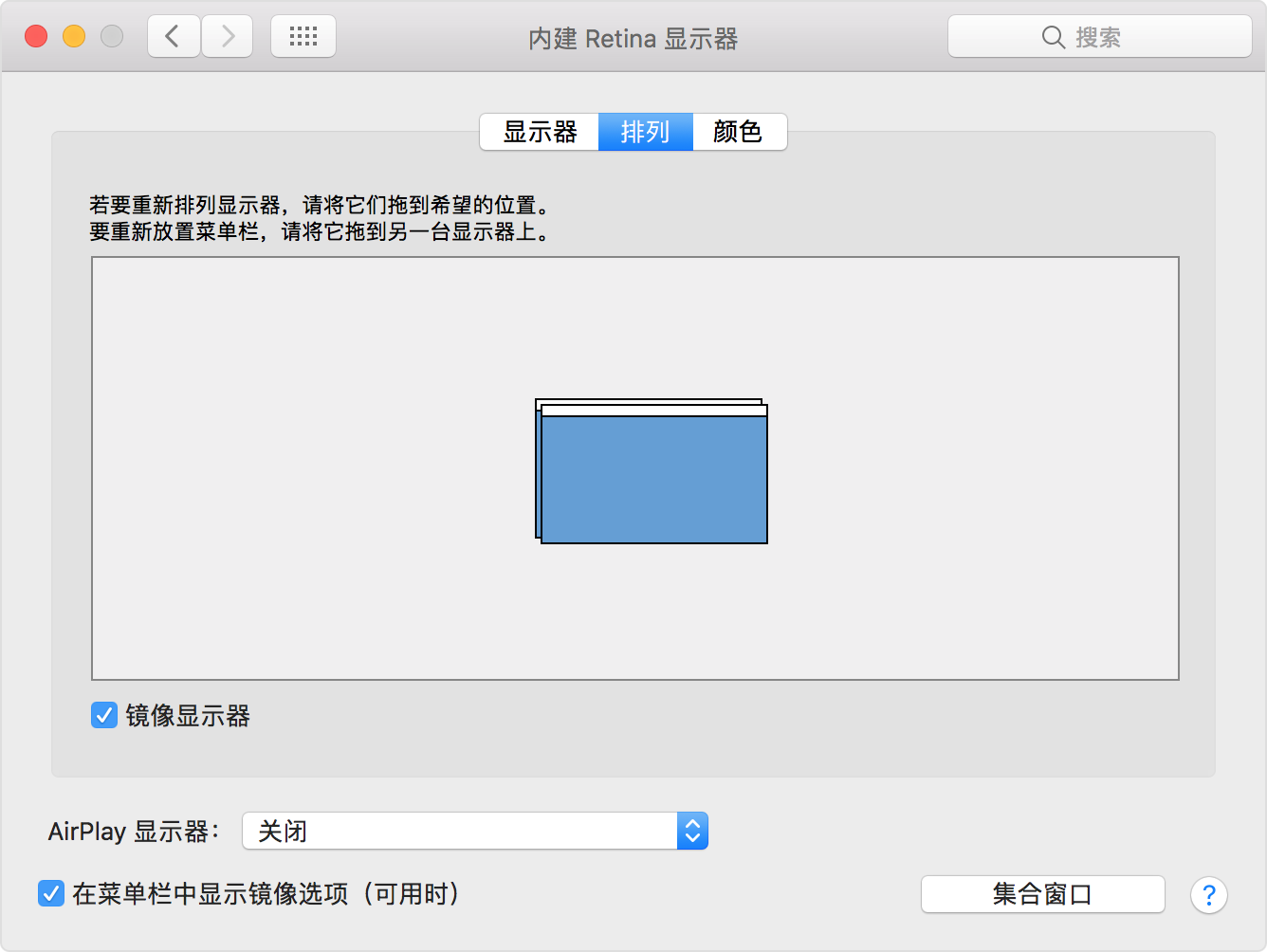Viewport: 1267px width, 952px height.
Task: Click in the 搜索 search field
Action: 1100,37
